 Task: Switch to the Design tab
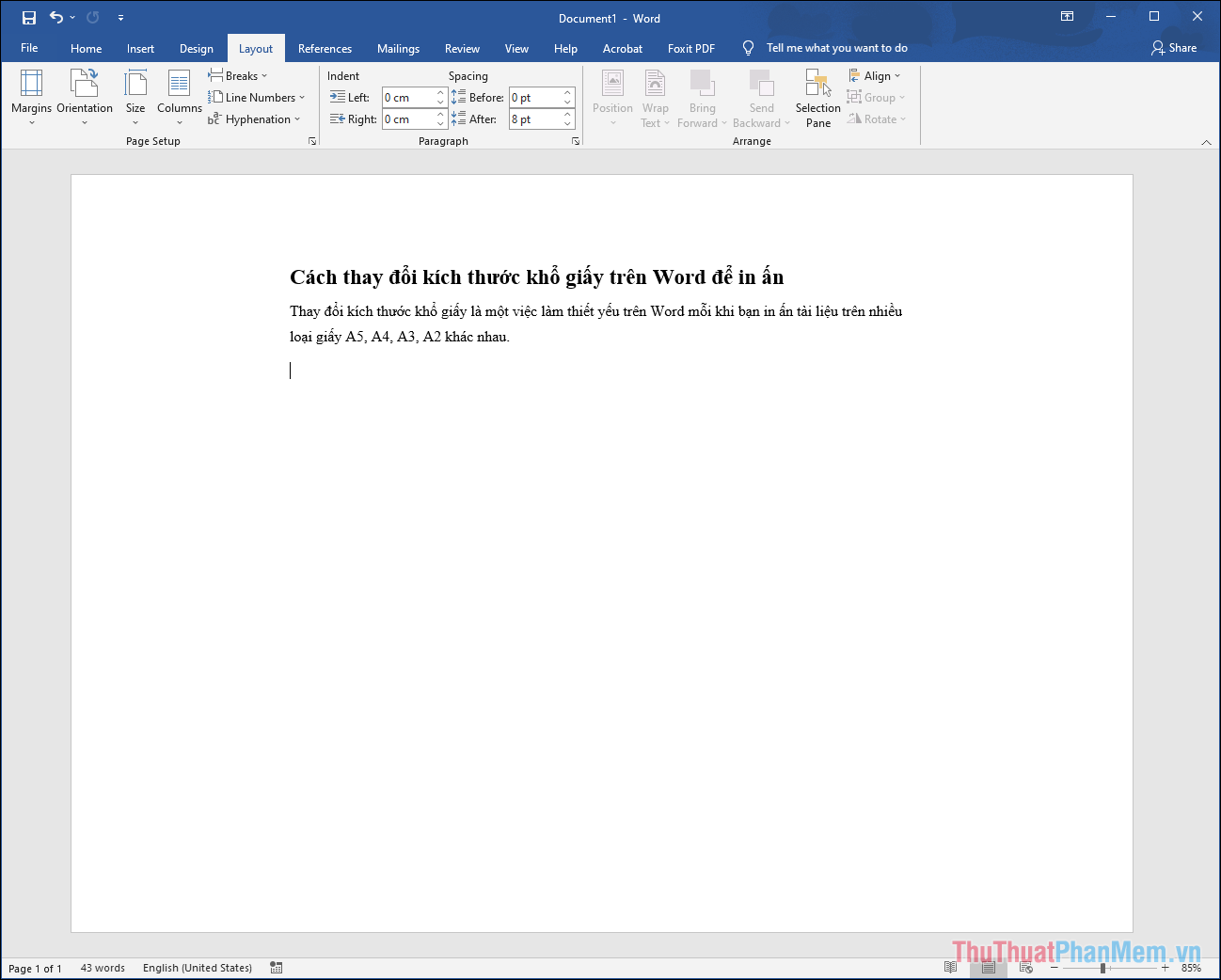(x=197, y=49)
